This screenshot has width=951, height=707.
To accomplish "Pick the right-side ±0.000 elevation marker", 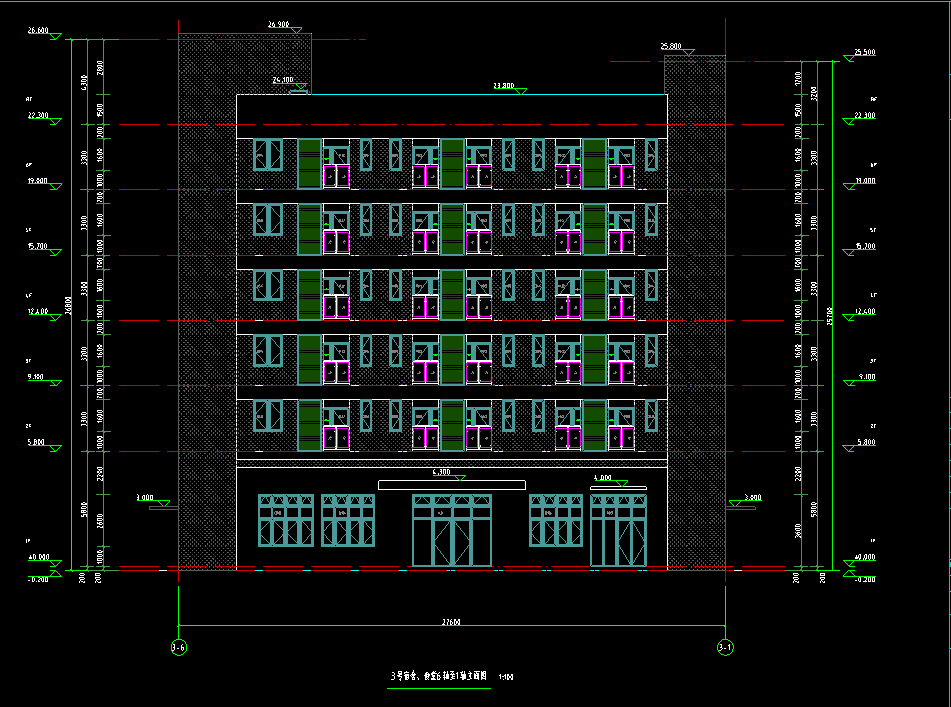I will tap(863, 558).
